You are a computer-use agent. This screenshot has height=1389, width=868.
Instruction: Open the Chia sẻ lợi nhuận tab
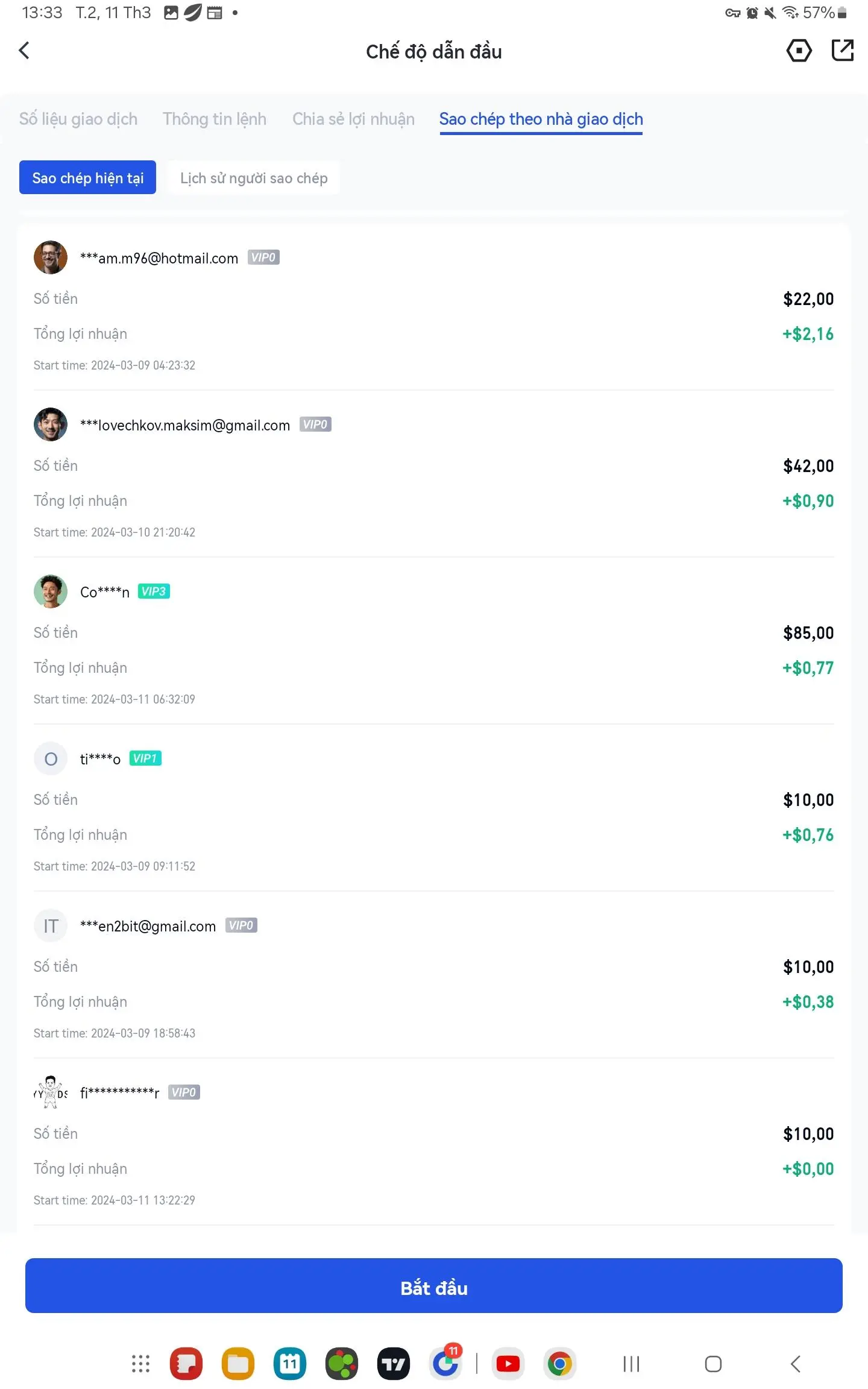[x=354, y=119]
